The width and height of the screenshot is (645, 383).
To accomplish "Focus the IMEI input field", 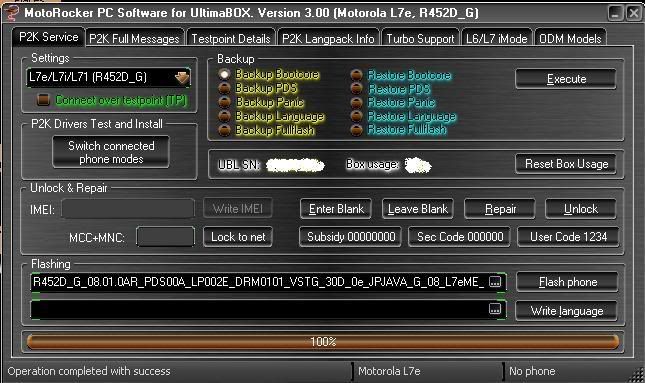I will pos(128,209).
